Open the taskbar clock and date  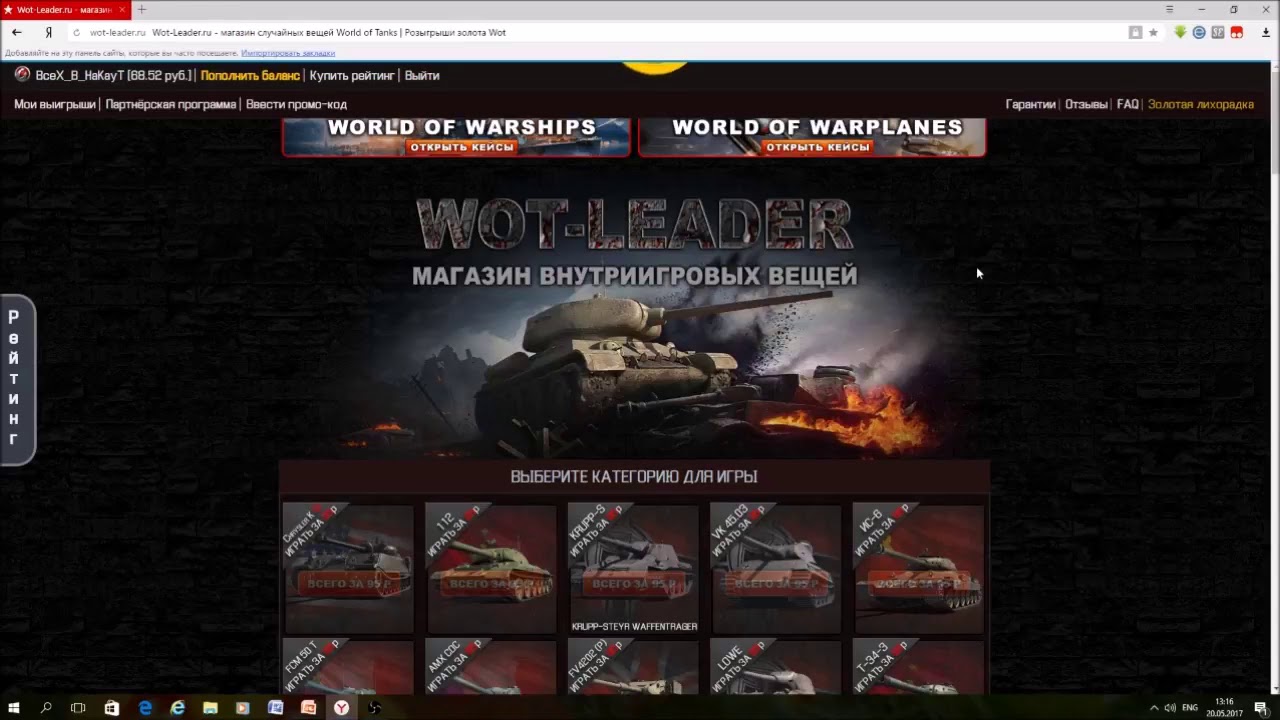(x=1224, y=707)
